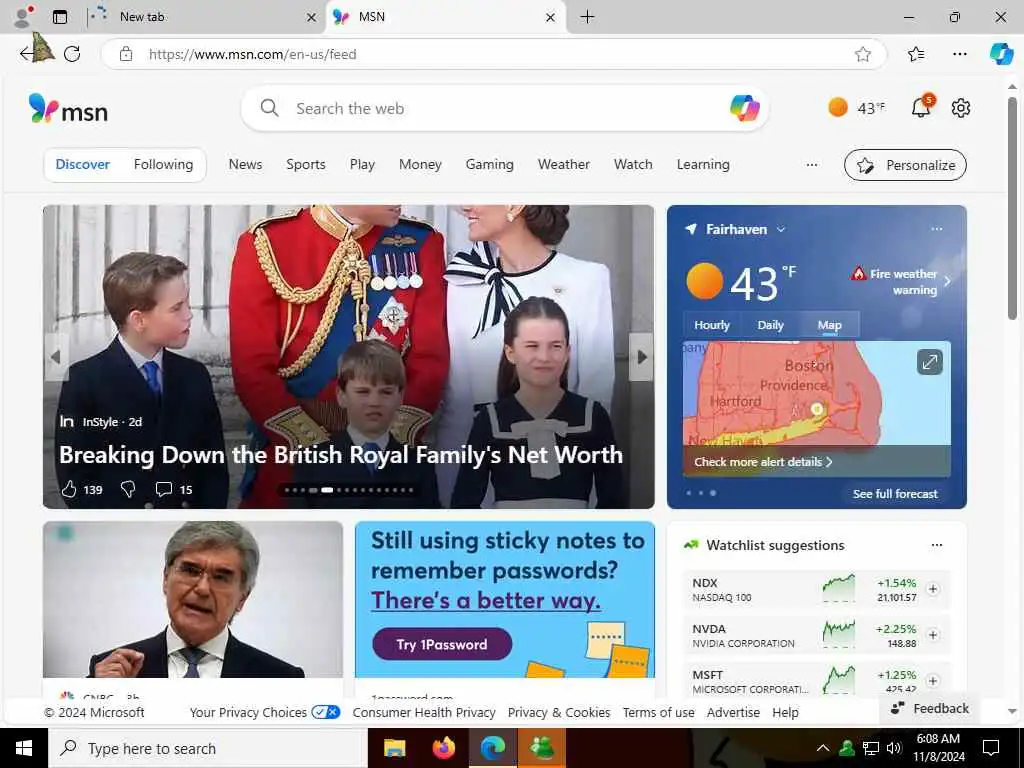Open the Edge profile avatar

23,17
